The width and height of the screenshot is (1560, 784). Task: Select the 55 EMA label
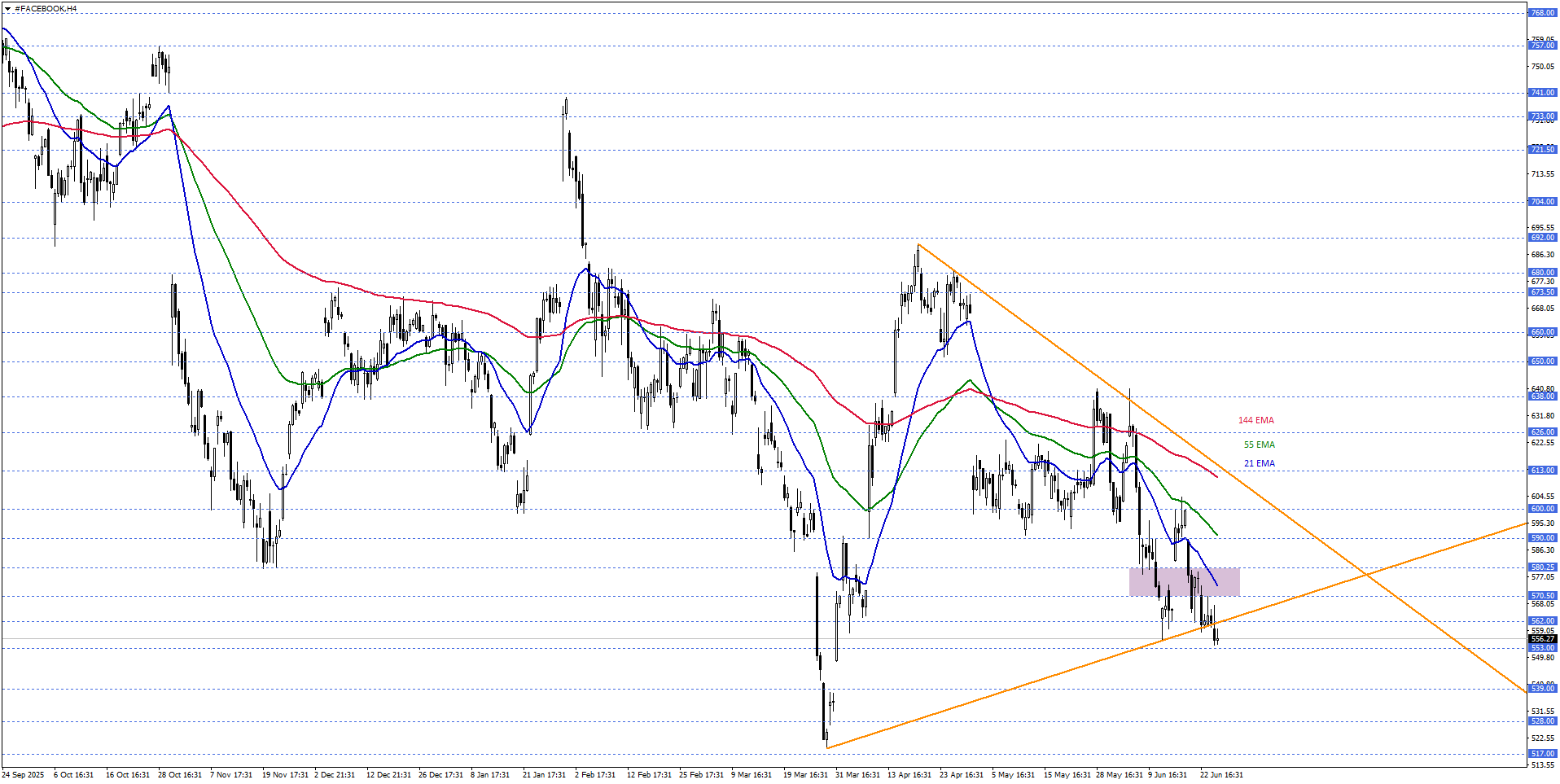[1260, 445]
